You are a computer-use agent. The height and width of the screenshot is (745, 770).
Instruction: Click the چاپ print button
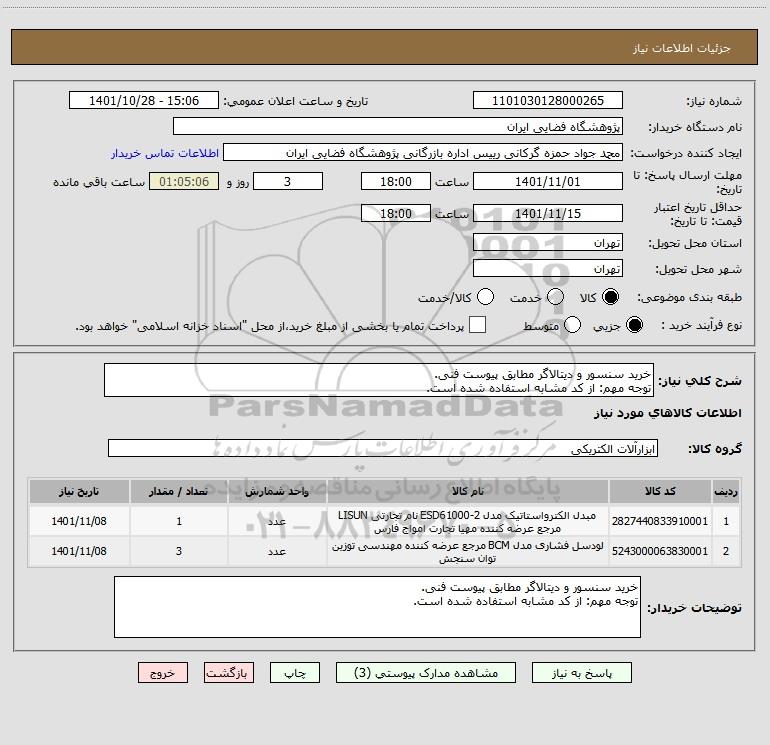click(x=295, y=673)
